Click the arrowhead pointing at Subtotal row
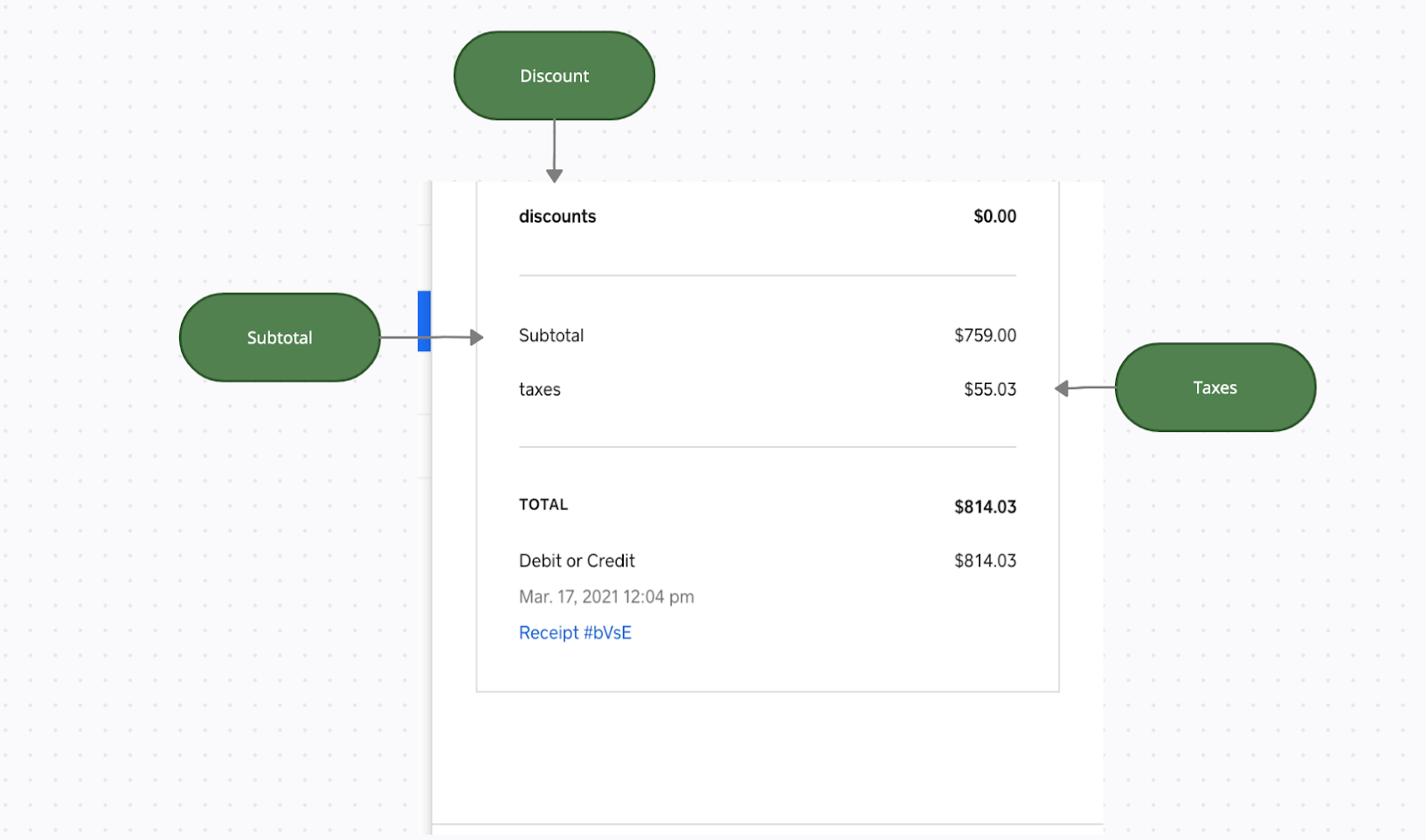1426x840 pixels. click(476, 338)
